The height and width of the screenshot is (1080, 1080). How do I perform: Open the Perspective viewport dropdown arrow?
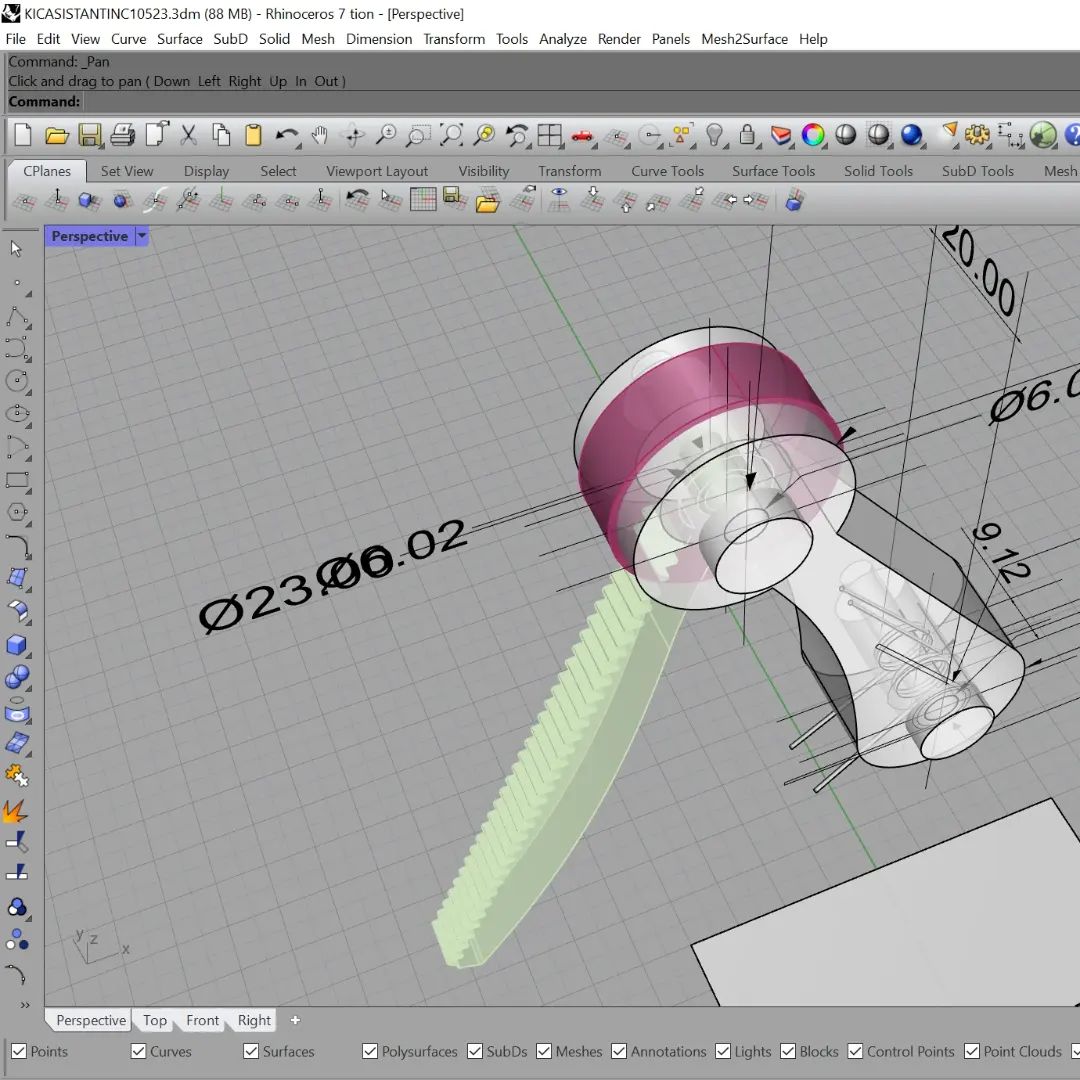point(142,236)
